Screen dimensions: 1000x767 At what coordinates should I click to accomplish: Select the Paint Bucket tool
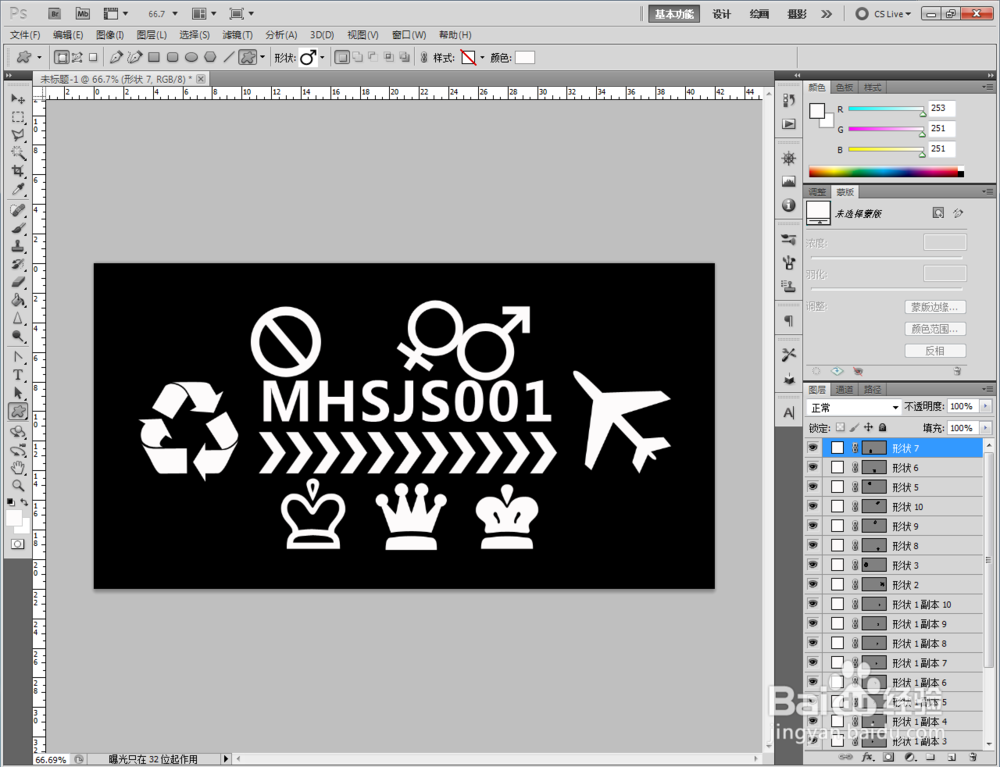(x=18, y=300)
